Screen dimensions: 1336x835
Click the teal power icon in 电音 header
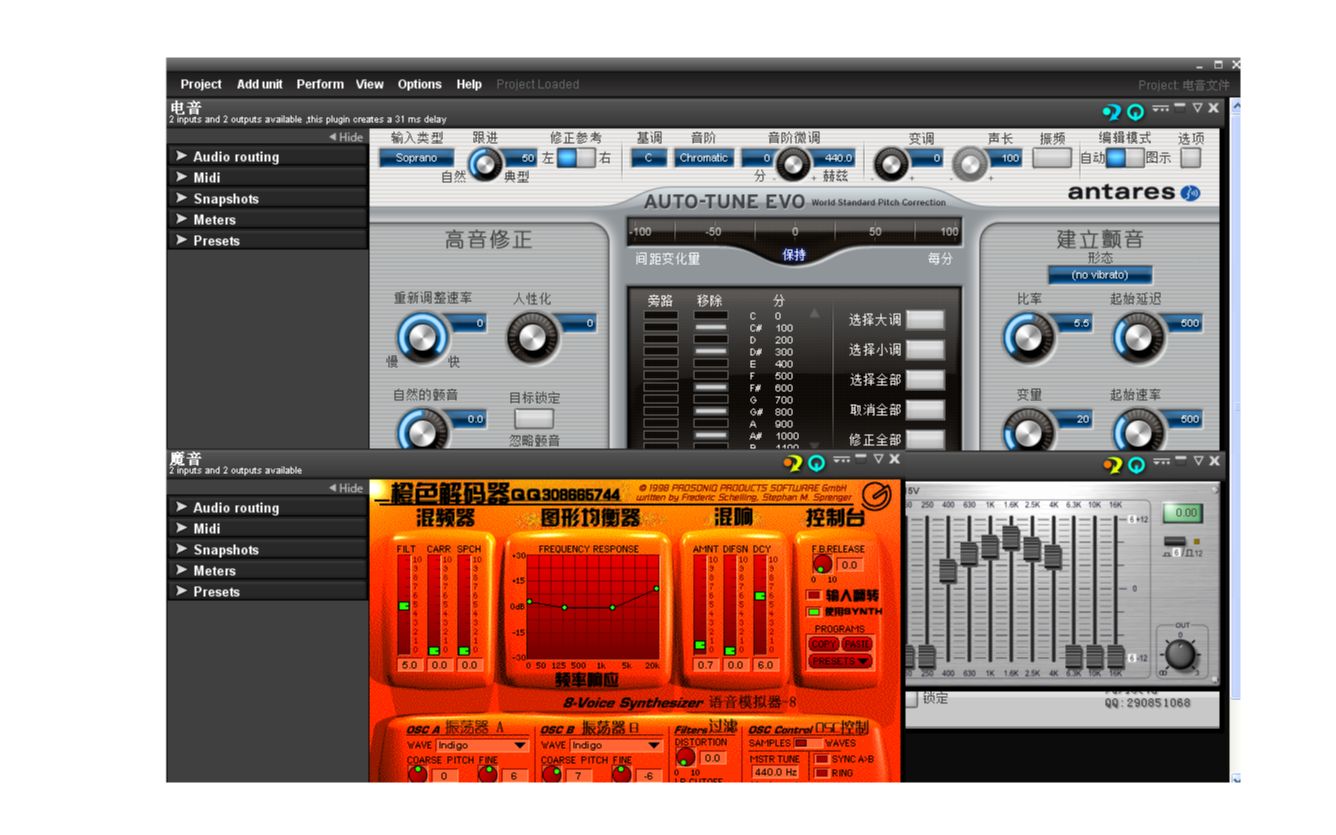coord(1136,111)
